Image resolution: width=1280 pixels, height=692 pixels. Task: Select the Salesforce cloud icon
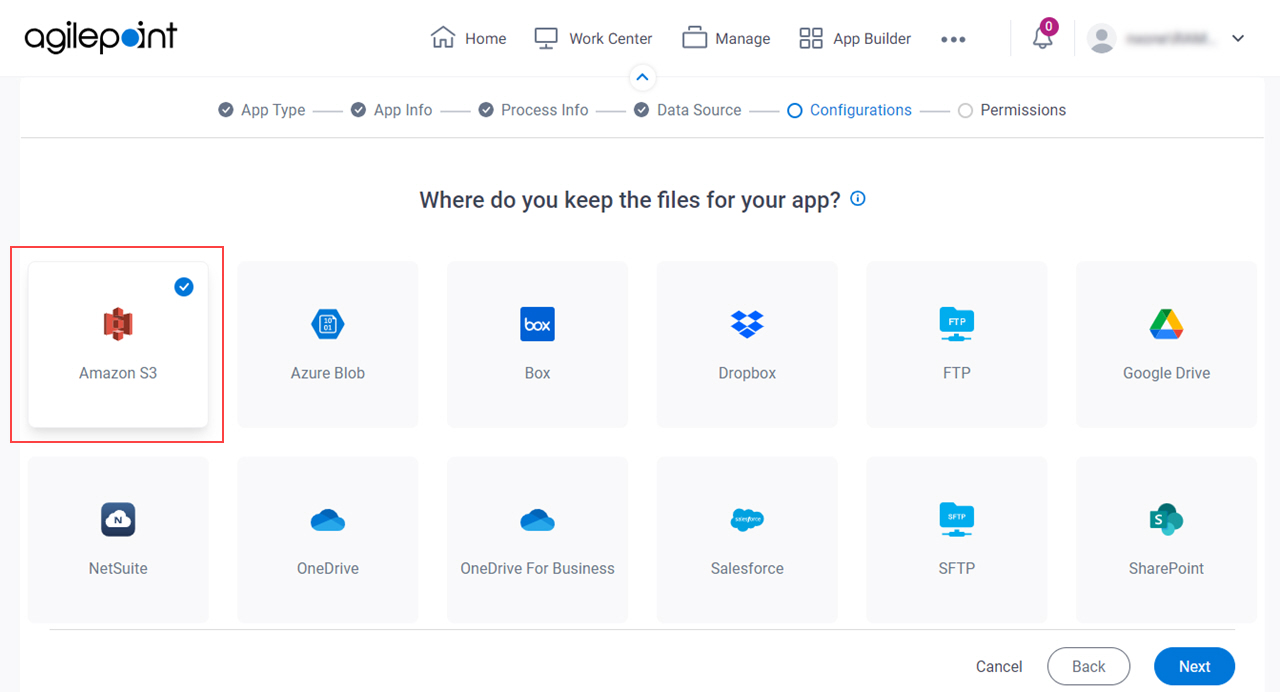coord(747,519)
